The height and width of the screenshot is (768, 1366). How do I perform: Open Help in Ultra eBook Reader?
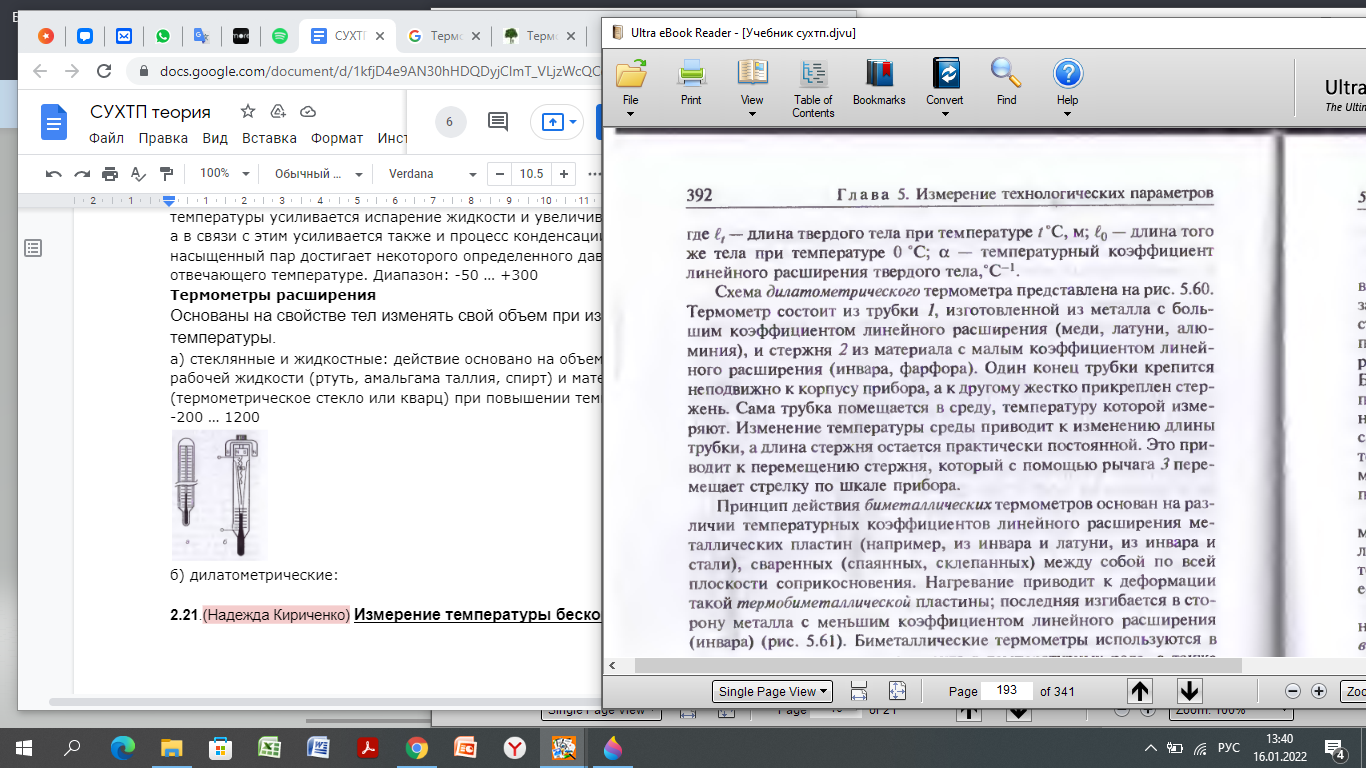pos(1068,74)
